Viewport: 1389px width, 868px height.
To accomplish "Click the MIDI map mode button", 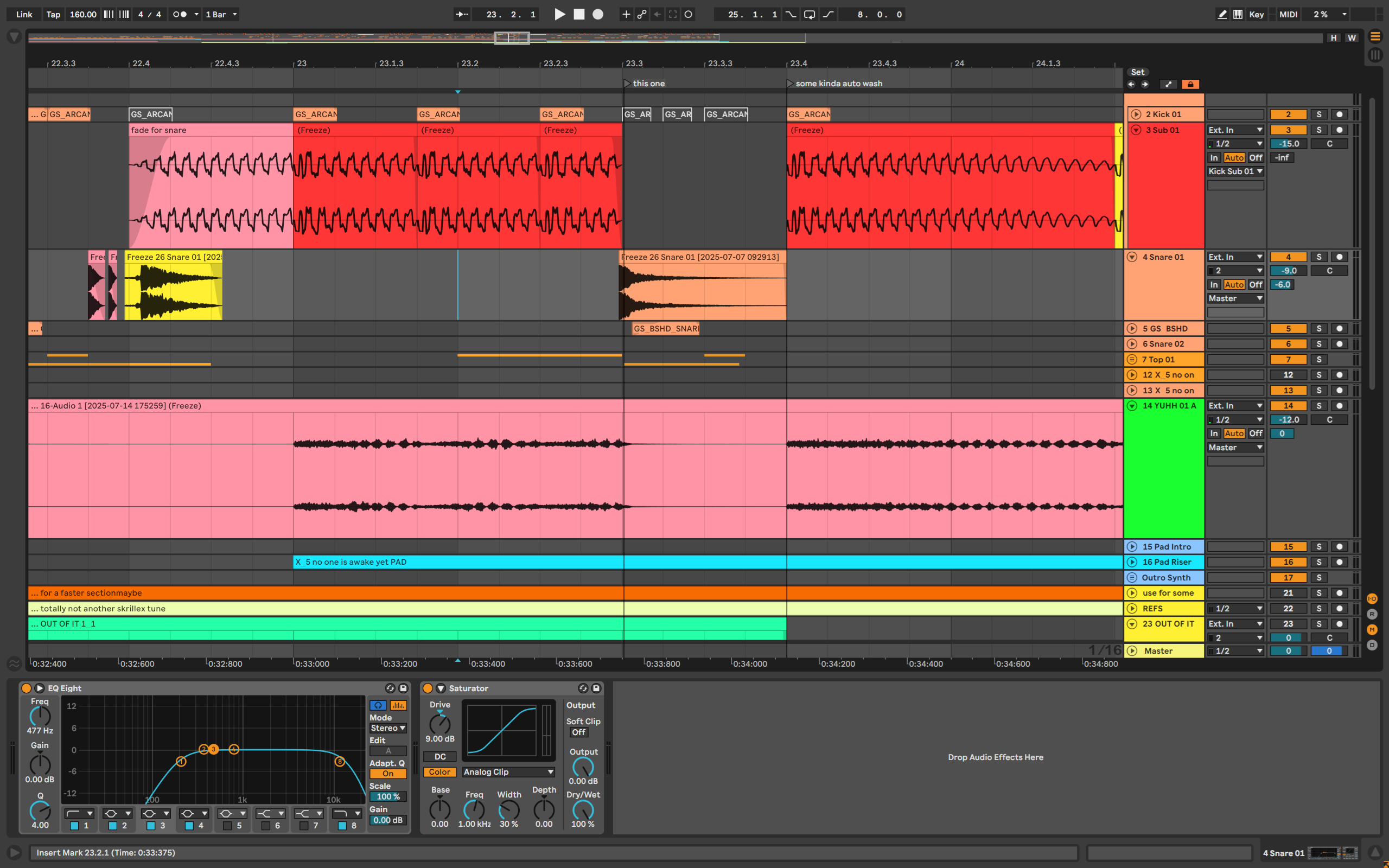I will click(1288, 14).
